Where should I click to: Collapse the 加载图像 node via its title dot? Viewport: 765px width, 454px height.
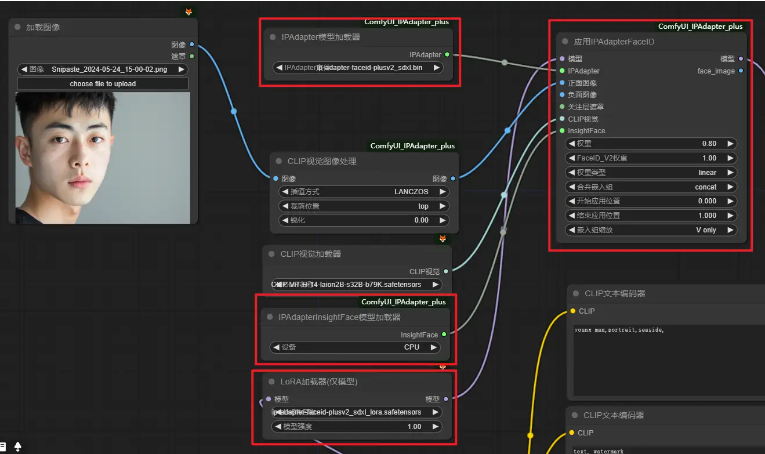pos(18,27)
